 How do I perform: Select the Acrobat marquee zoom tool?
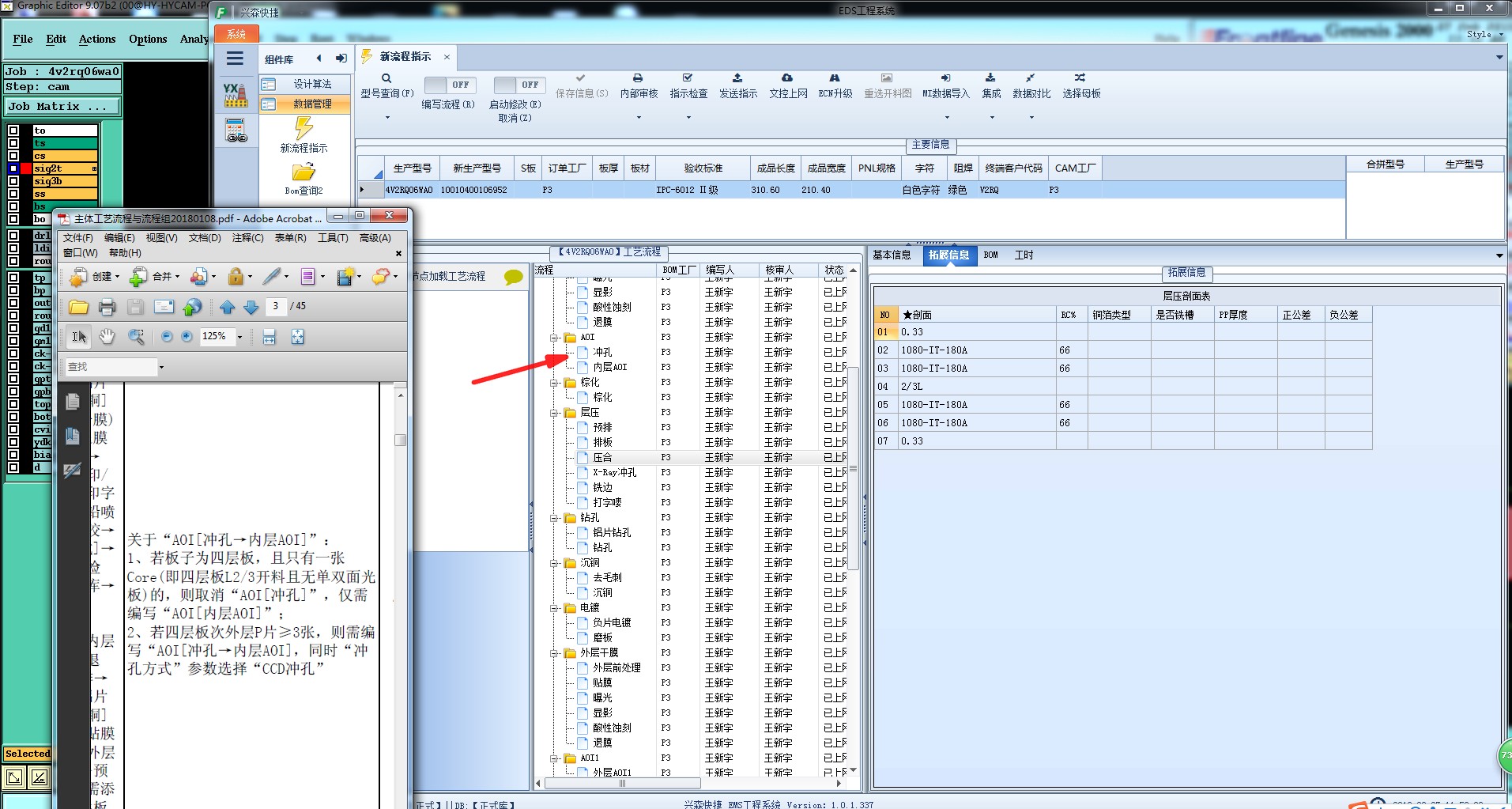coord(136,337)
